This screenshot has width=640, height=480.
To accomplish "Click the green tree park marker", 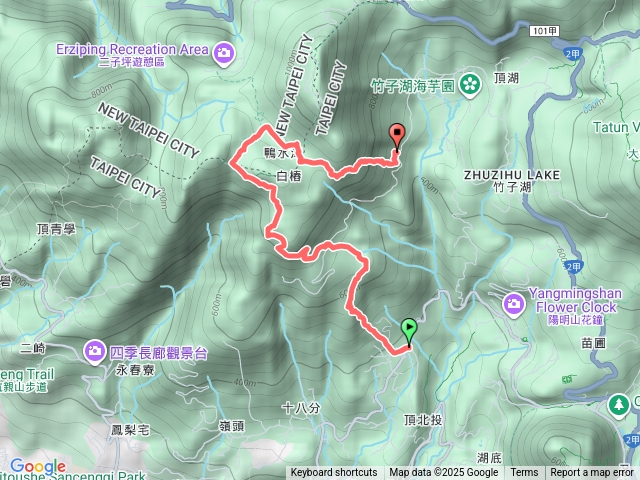I will click(619, 406).
